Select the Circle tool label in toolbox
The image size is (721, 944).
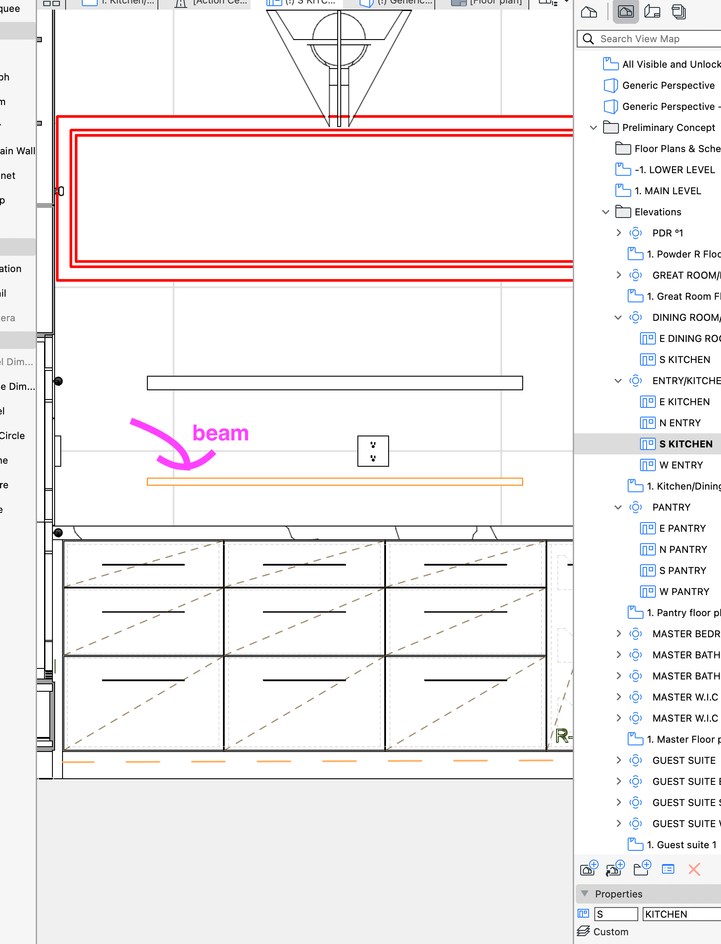(x=12, y=435)
